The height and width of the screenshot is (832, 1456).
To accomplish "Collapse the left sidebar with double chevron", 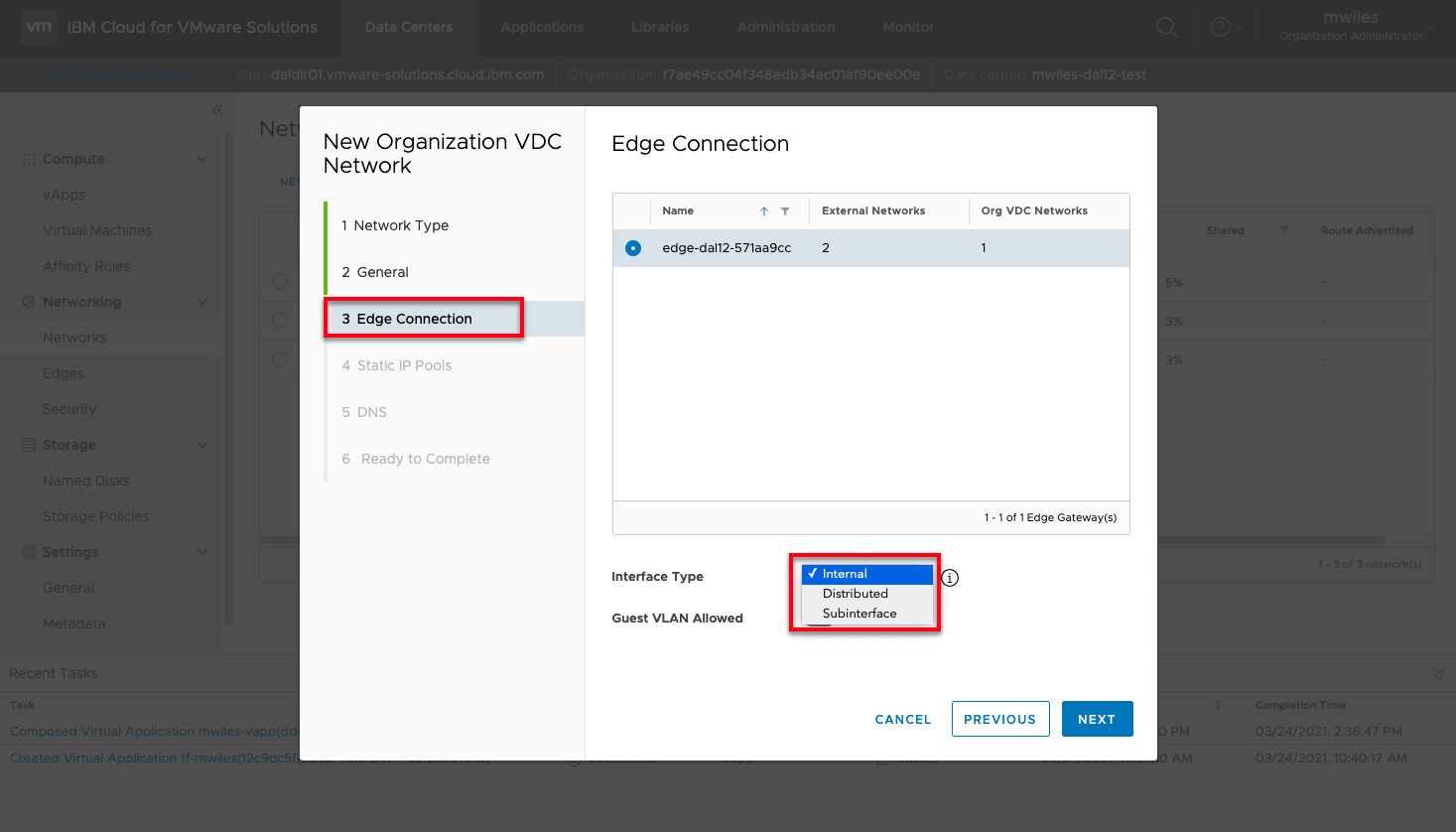I will point(217,110).
